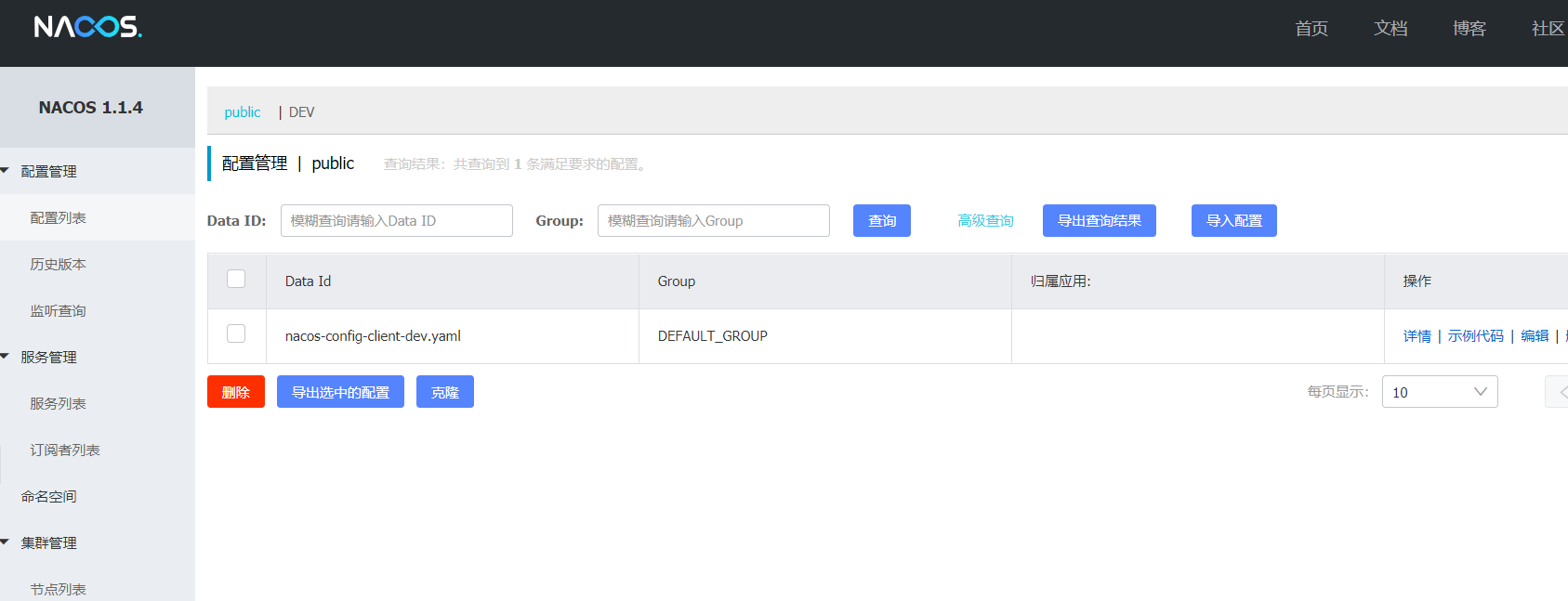
Task: Switch to the public namespace tab
Action: click(x=243, y=112)
